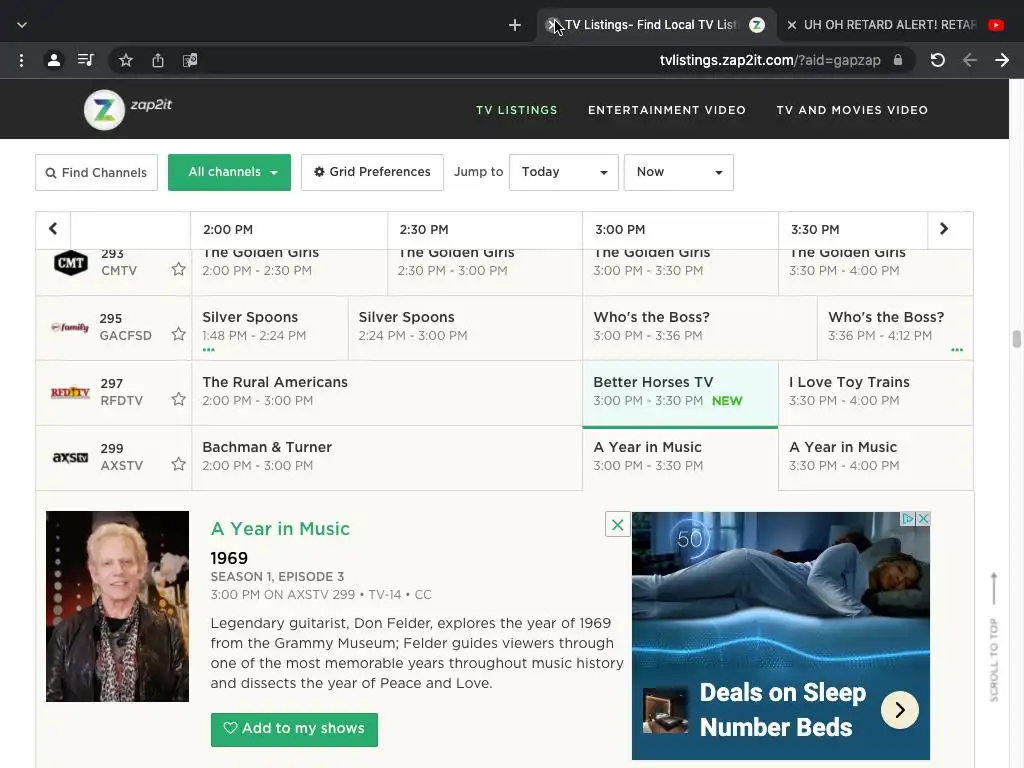Select Silver Spoons 1:48 PM listing
1024x768 pixels.
[x=270, y=327]
